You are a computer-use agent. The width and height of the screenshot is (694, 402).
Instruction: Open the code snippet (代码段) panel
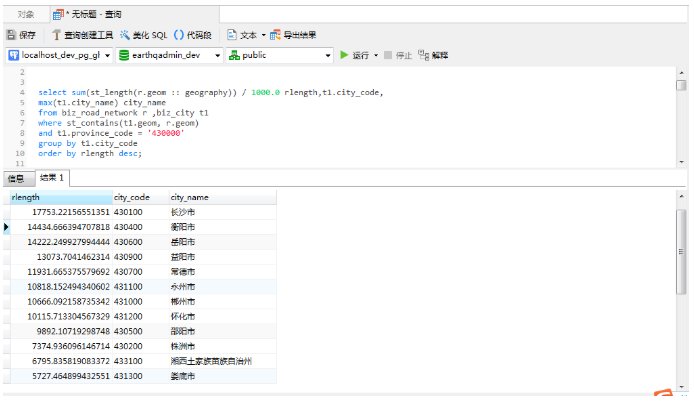(193, 35)
